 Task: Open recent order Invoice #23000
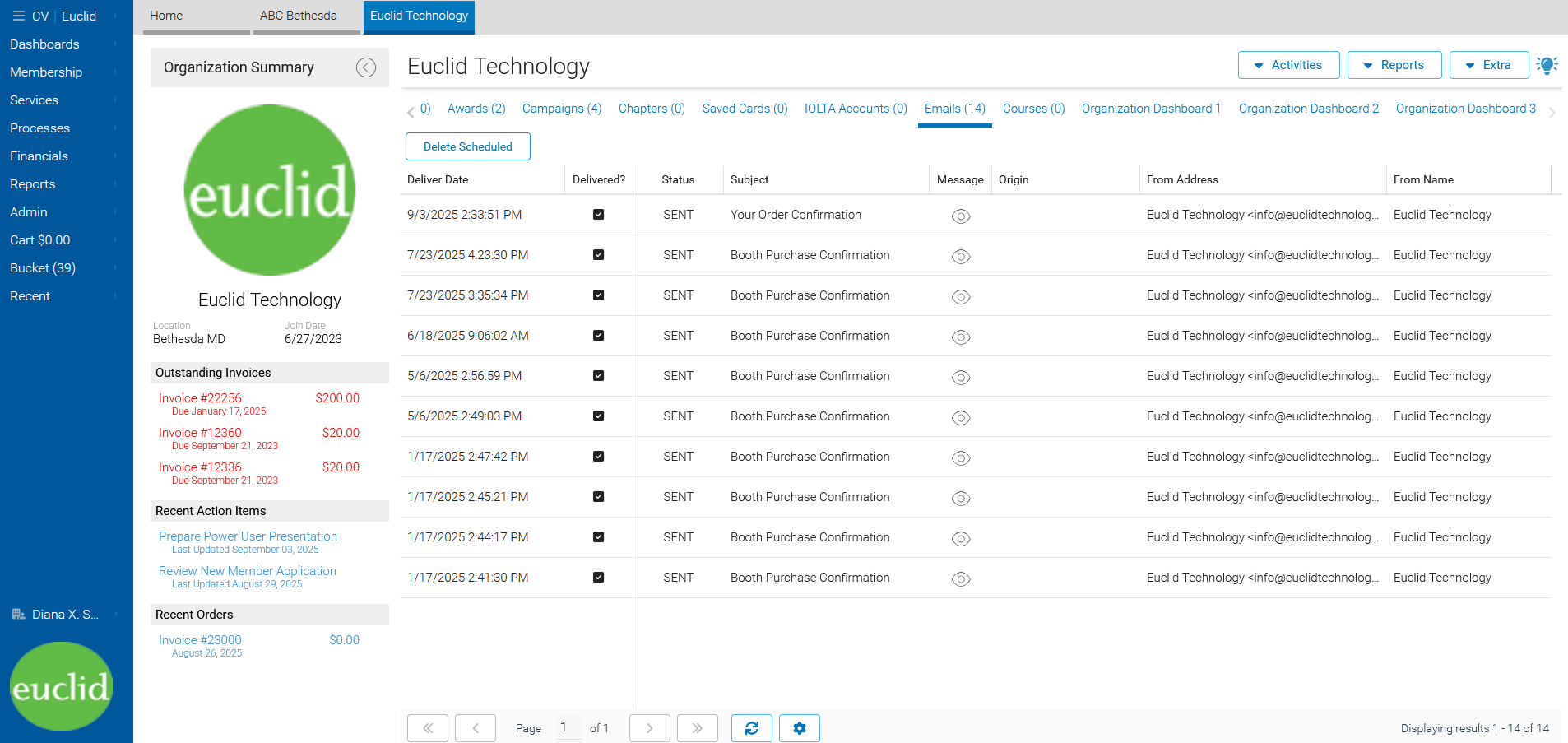coord(200,640)
